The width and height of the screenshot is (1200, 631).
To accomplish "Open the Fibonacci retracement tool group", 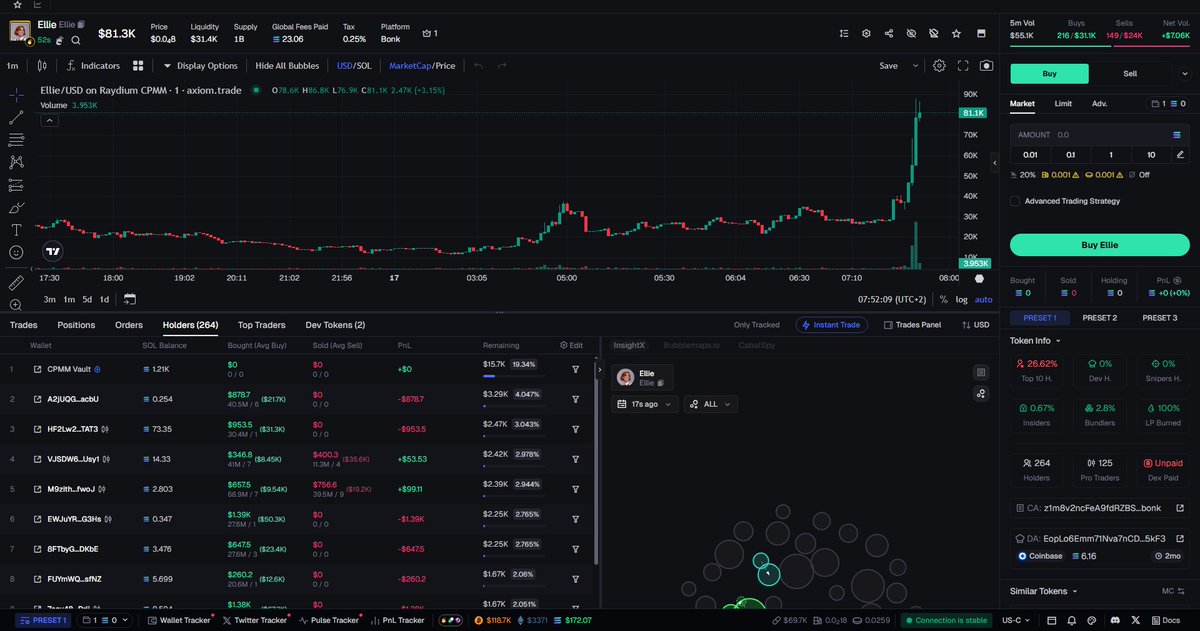I will tap(16, 140).
